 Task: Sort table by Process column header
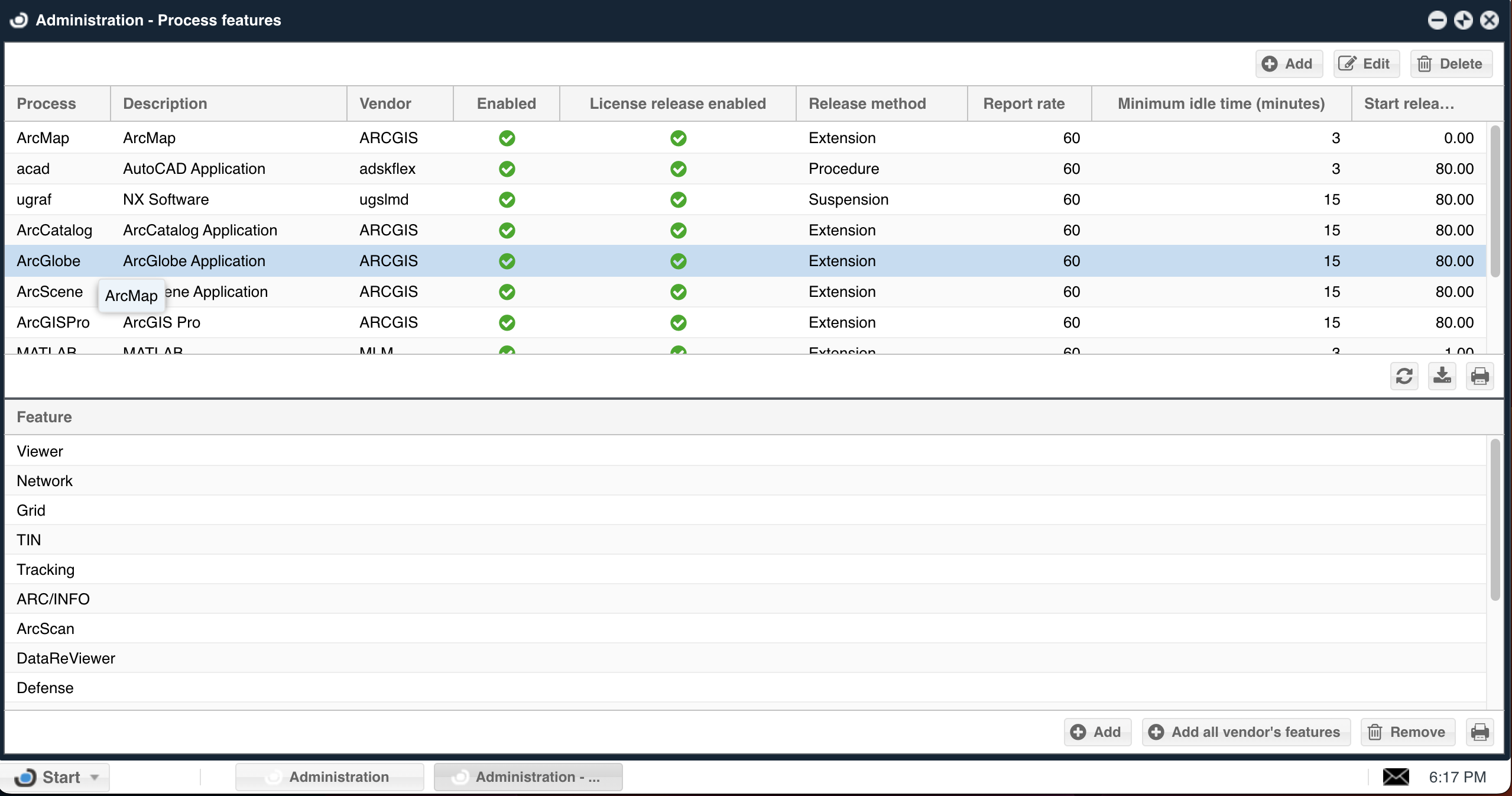(46, 104)
